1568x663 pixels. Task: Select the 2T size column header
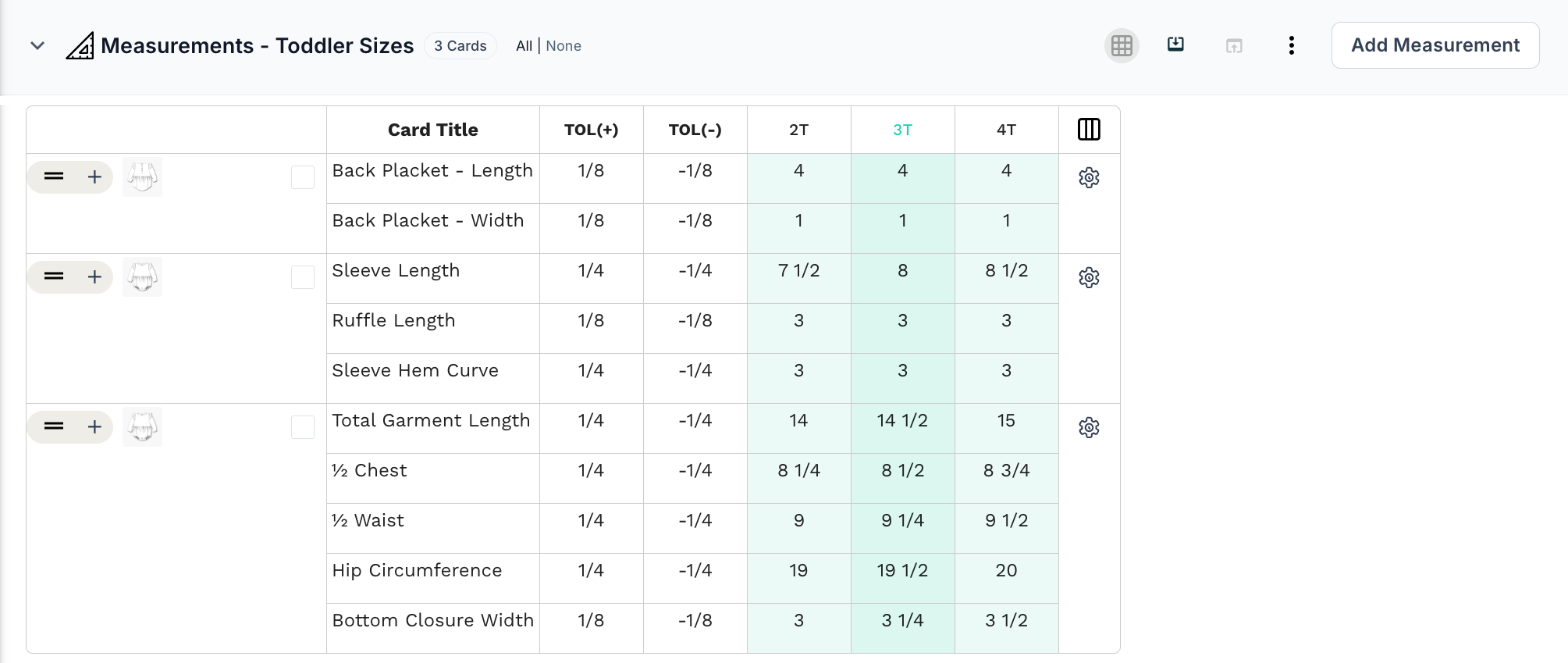[799, 130]
